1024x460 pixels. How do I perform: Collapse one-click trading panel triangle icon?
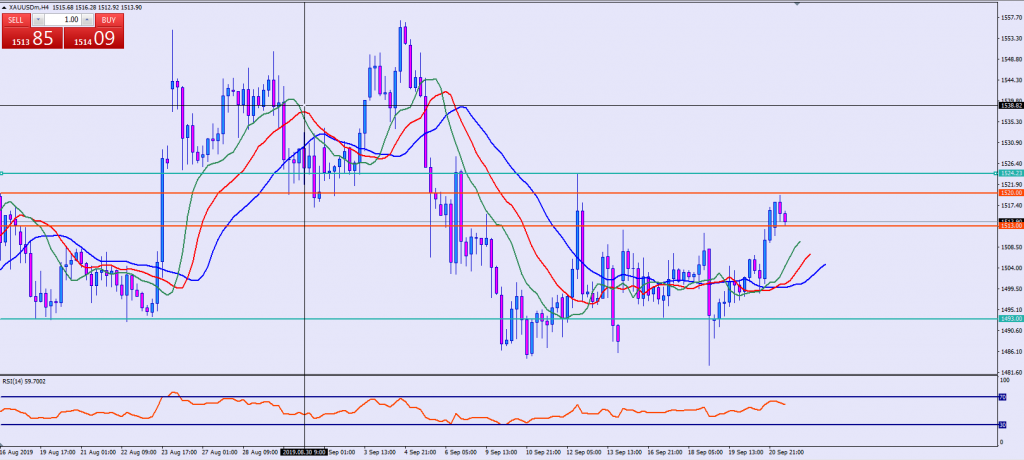pos(4,6)
